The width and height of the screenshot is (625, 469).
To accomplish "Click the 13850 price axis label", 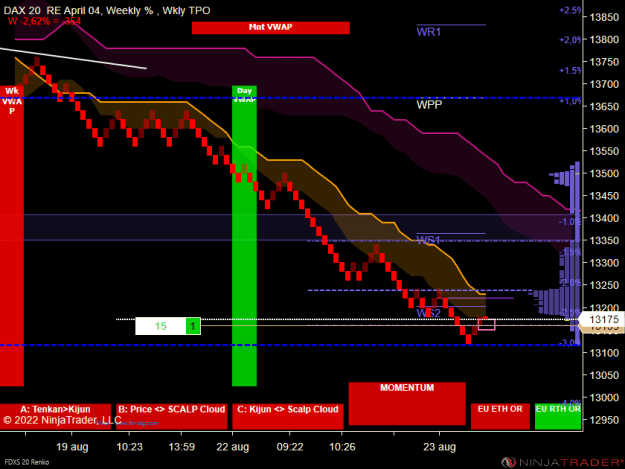I will [x=604, y=17].
